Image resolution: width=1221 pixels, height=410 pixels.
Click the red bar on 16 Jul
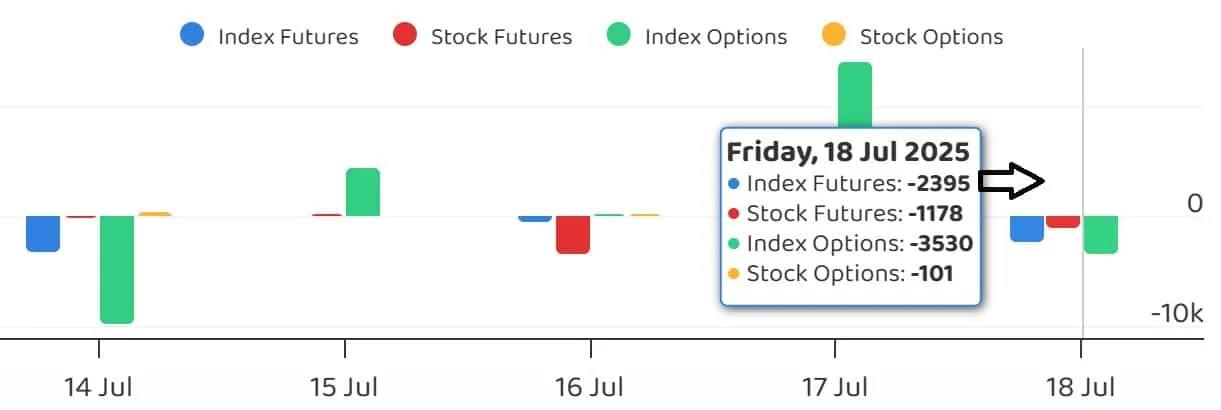point(573,234)
